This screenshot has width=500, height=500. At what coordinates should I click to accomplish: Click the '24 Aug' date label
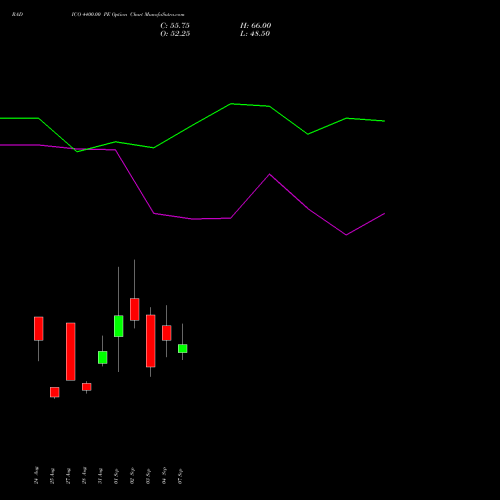(36, 475)
